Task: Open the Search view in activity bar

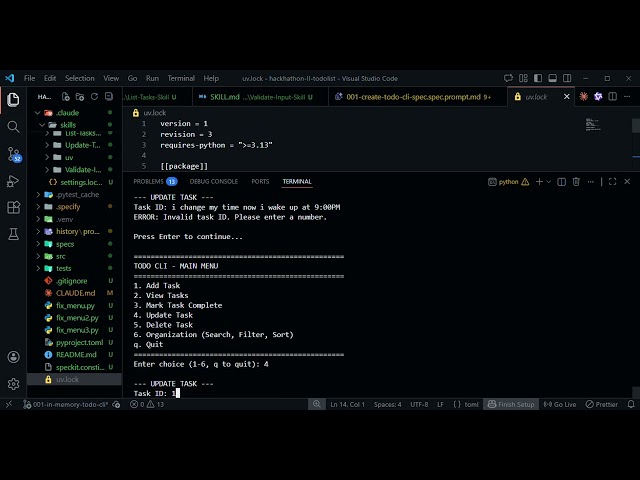Action: (x=13, y=127)
